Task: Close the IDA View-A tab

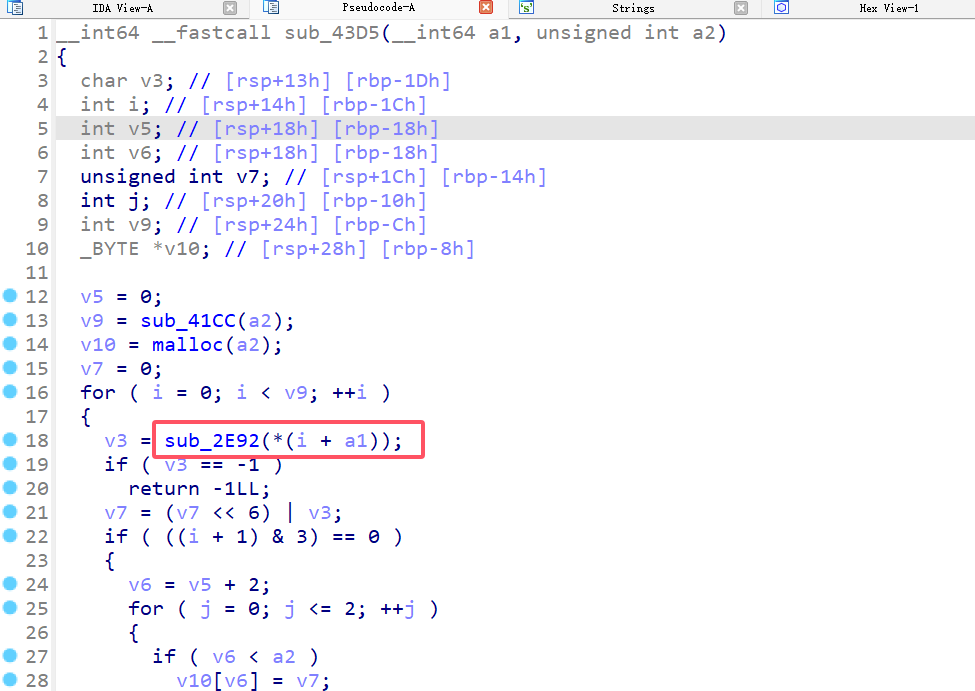Action: [x=230, y=8]
